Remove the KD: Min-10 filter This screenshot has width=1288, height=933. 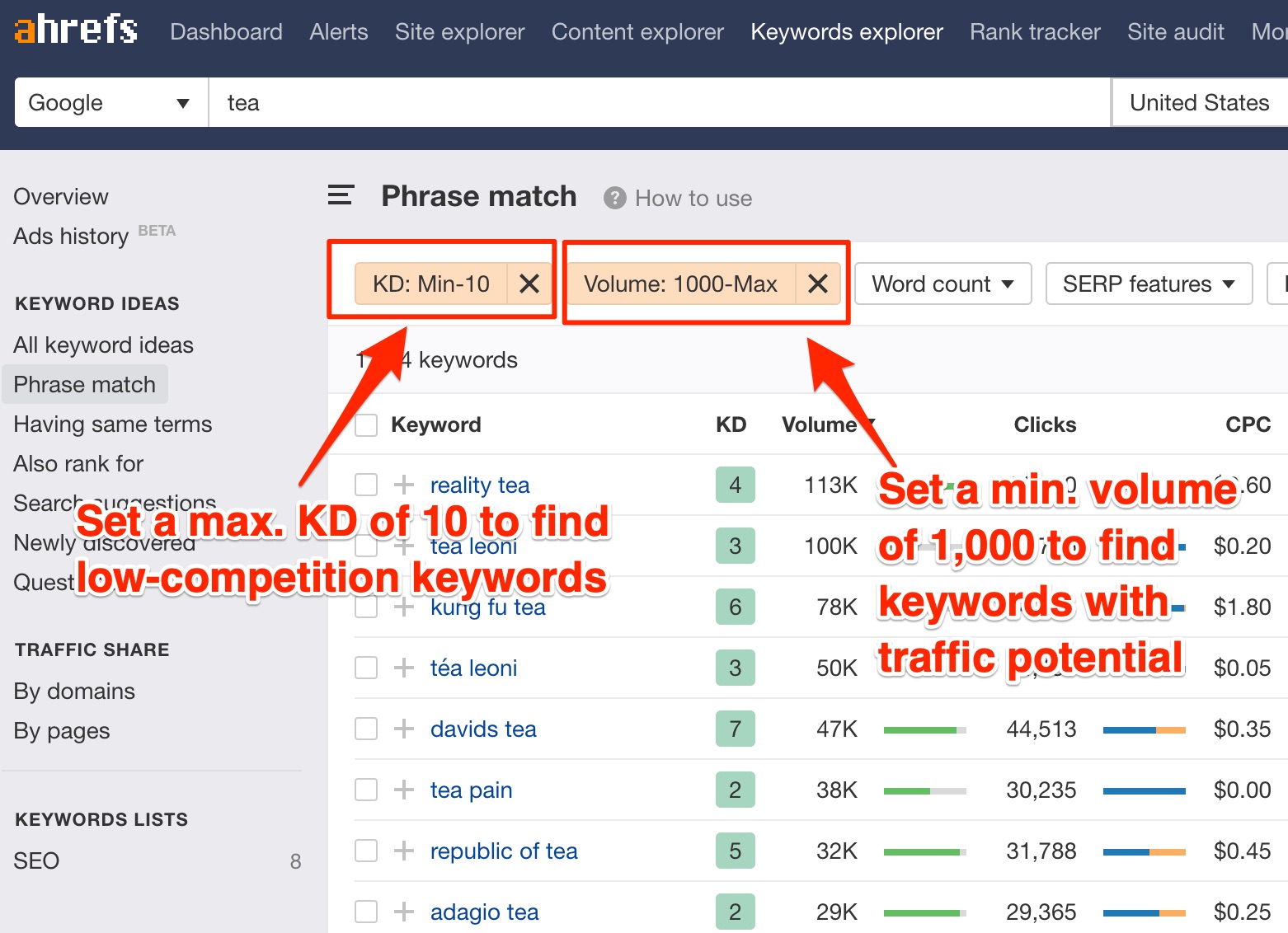tap(529, 284)
